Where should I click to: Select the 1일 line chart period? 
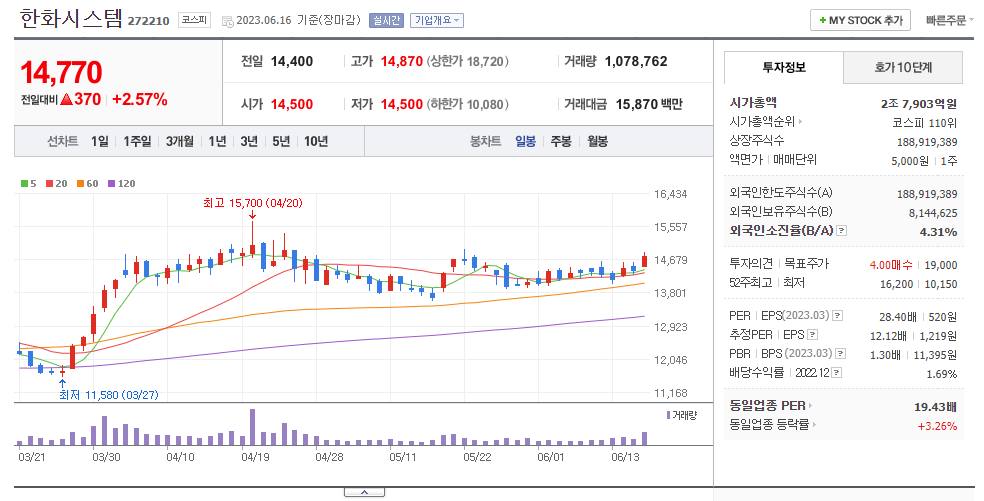pyautogui.click(x=100, y=141)
